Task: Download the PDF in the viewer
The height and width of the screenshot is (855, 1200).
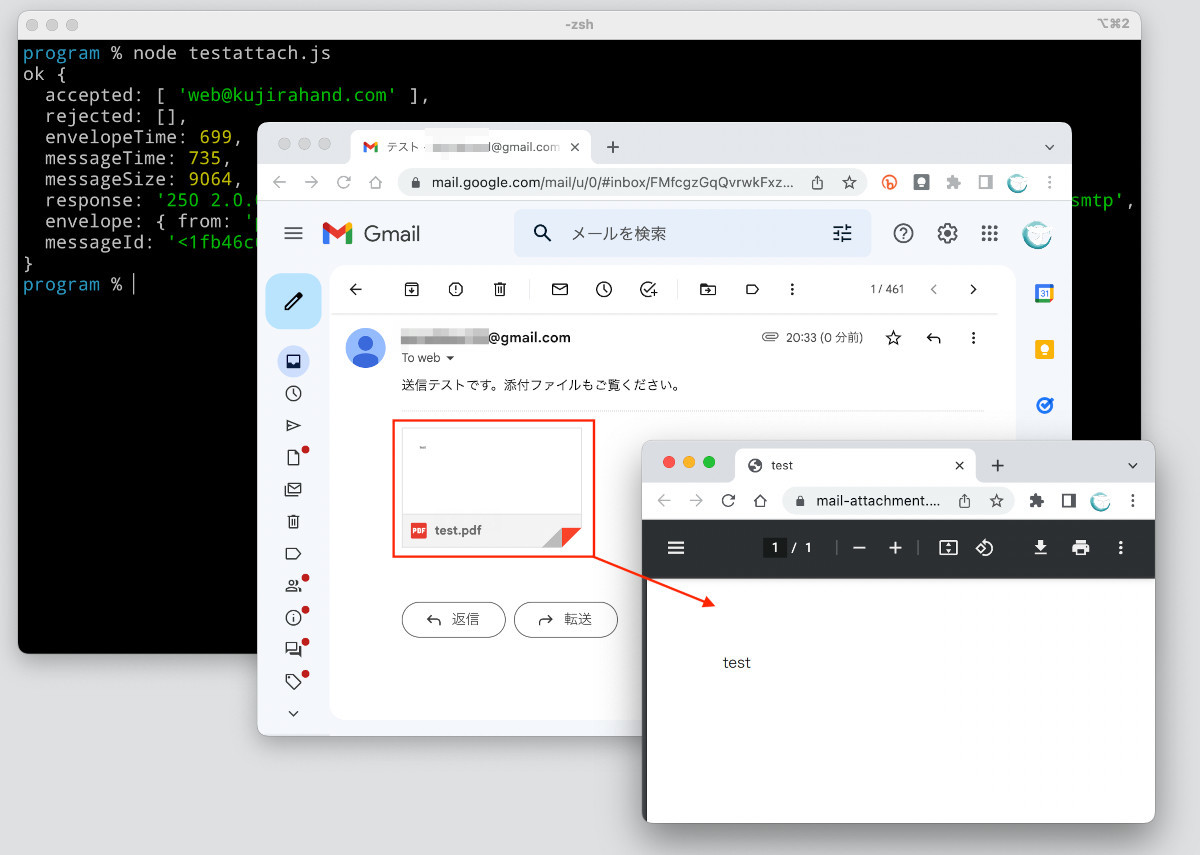Action: pos(1040,547)
